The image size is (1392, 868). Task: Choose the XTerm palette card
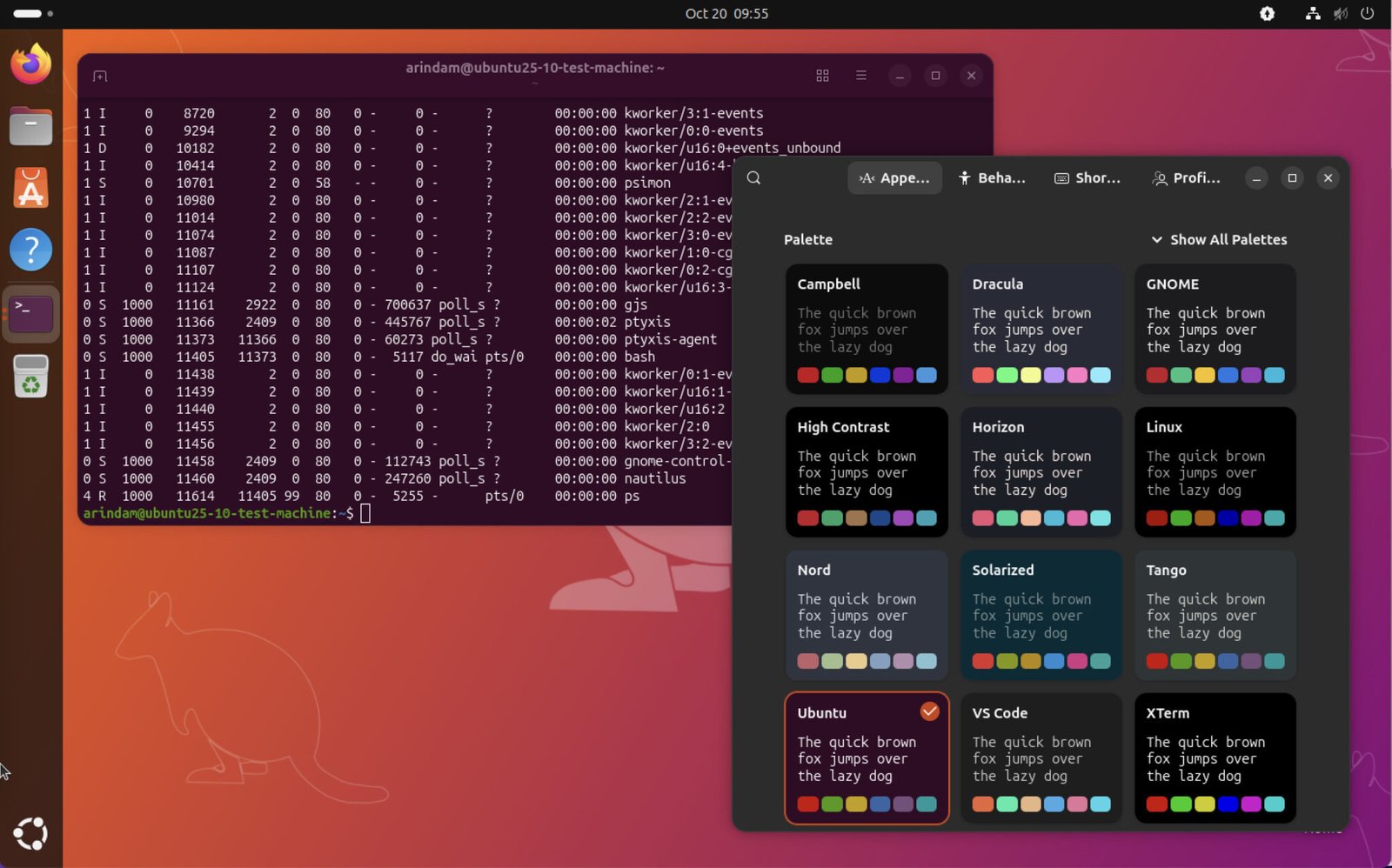click(x=1215, y=758)
